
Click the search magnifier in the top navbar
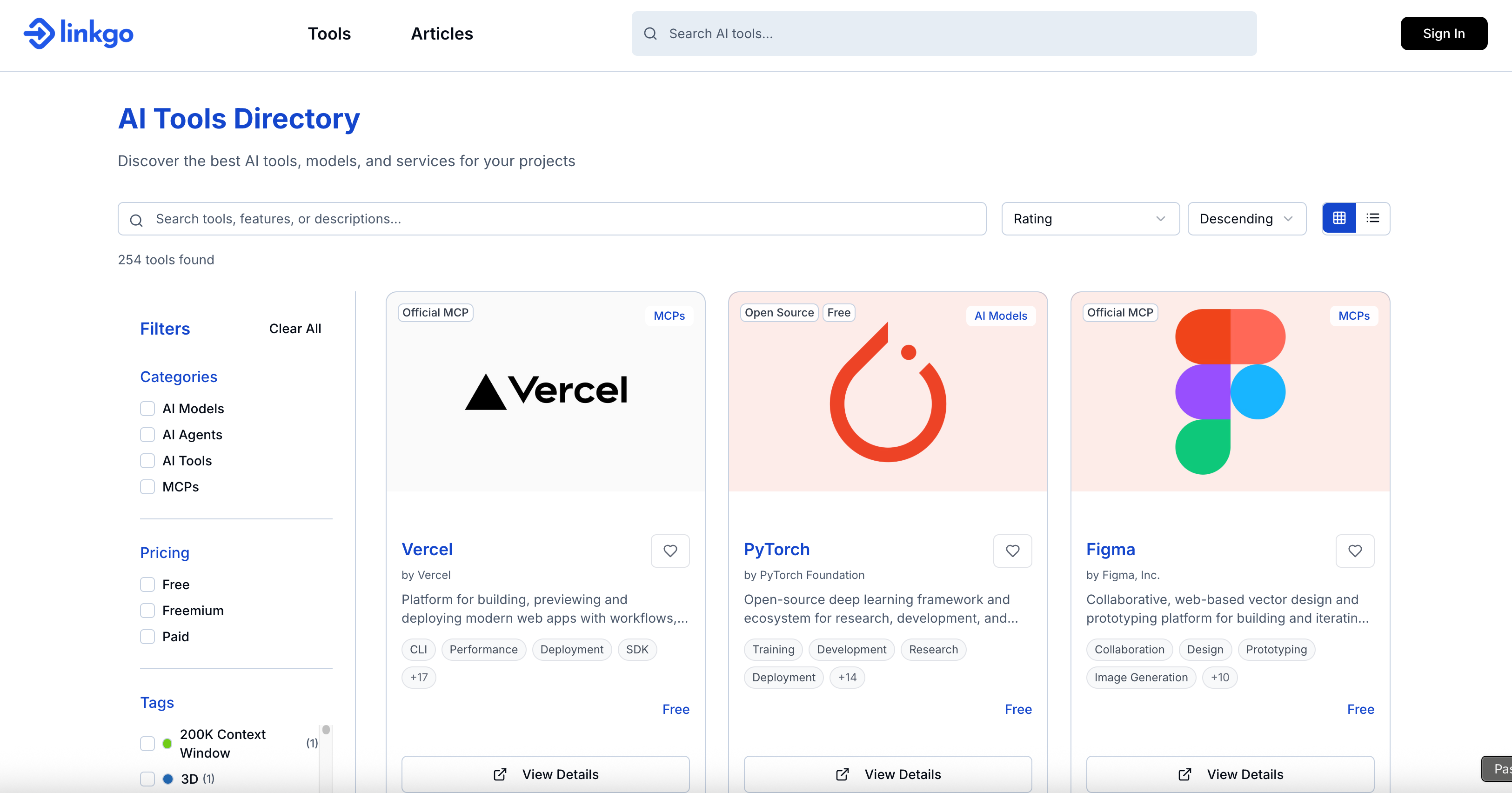[650, 34]
